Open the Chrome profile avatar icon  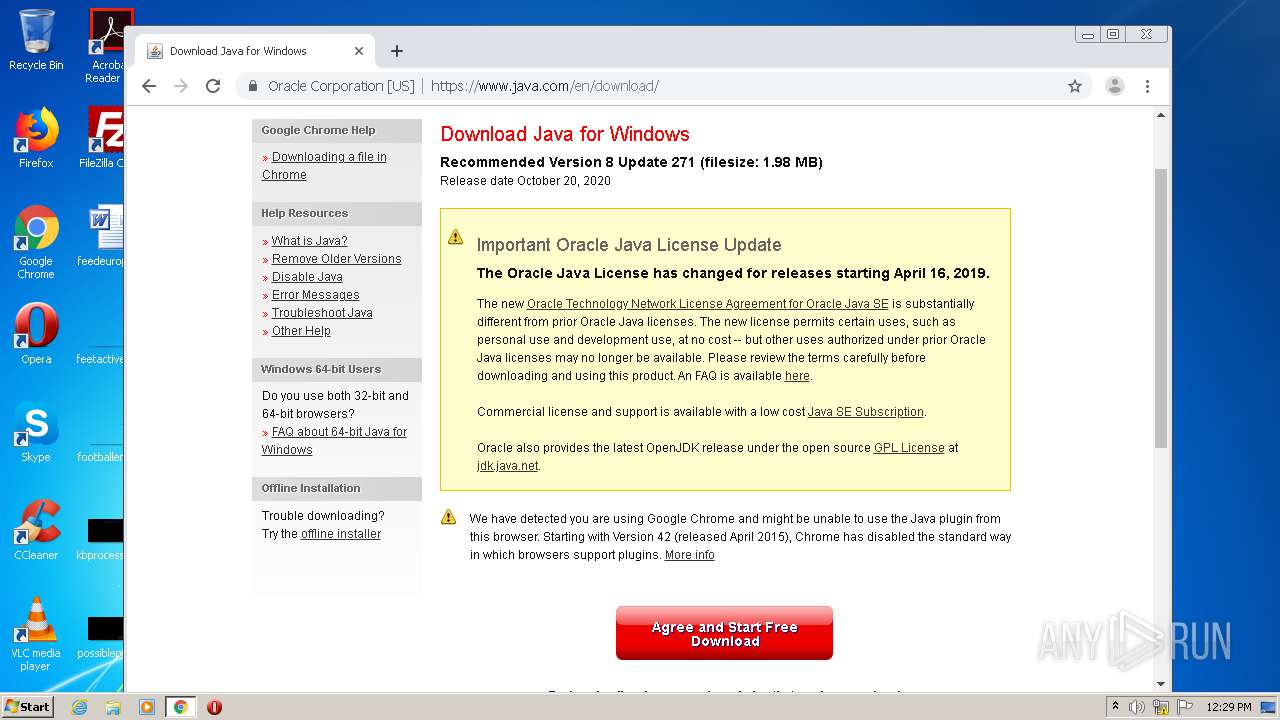point(1115,86)
